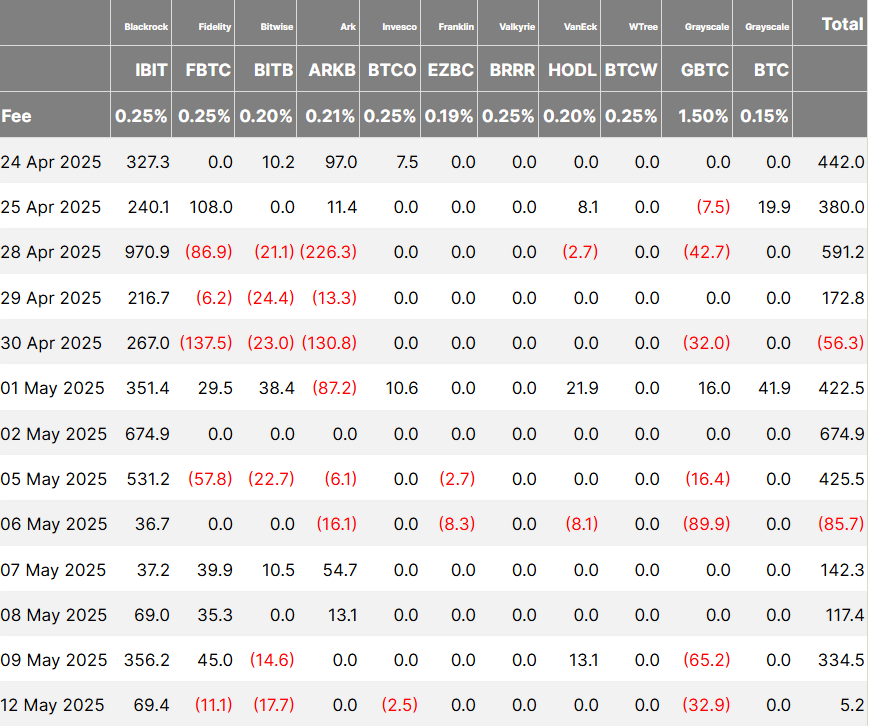Click the 02 May 2025 date
The image size is (870, 726).
click(54, 434)
